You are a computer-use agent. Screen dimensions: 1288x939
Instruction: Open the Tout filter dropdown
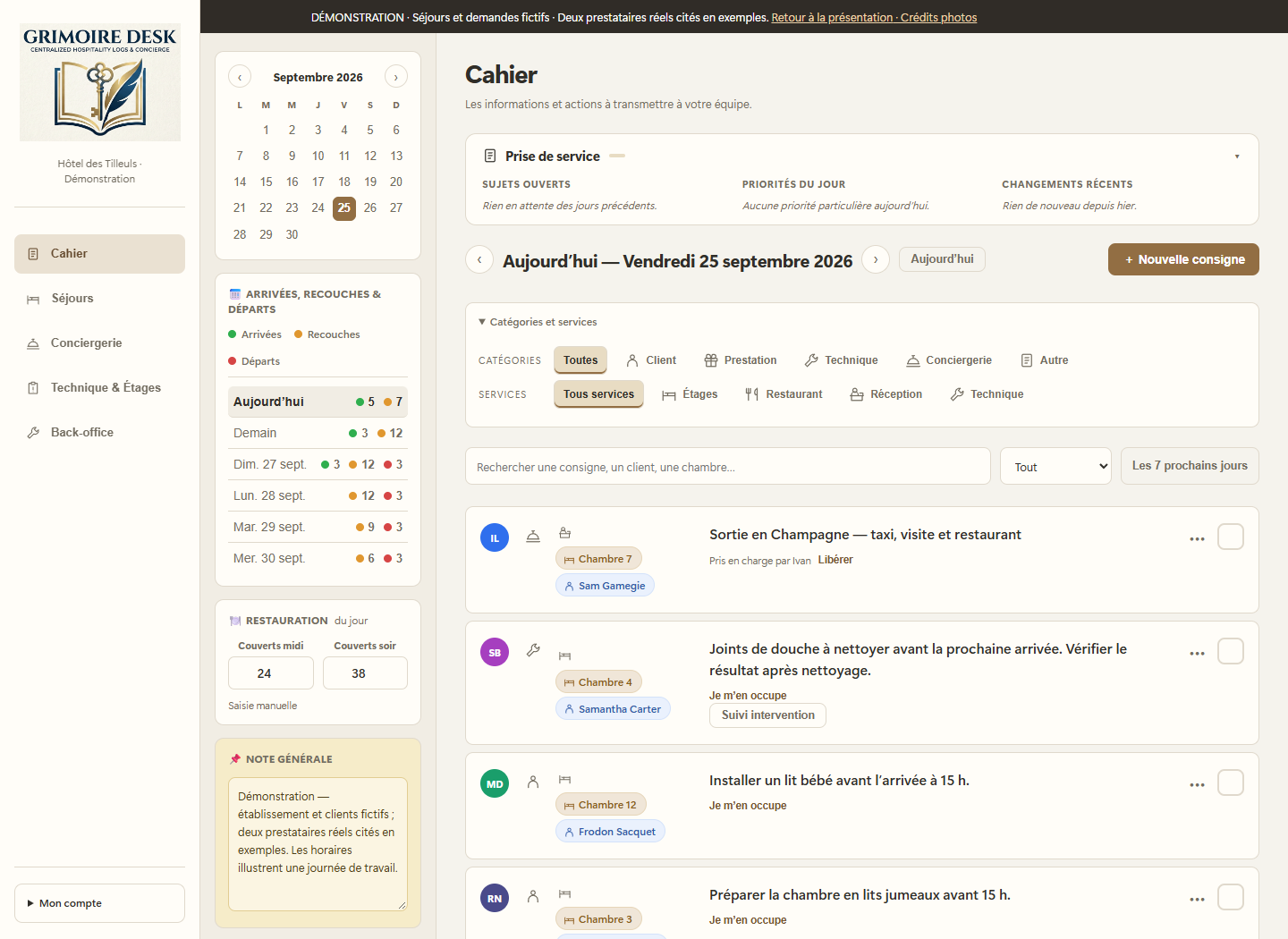pyautogui.click(x=1055, y=467)
